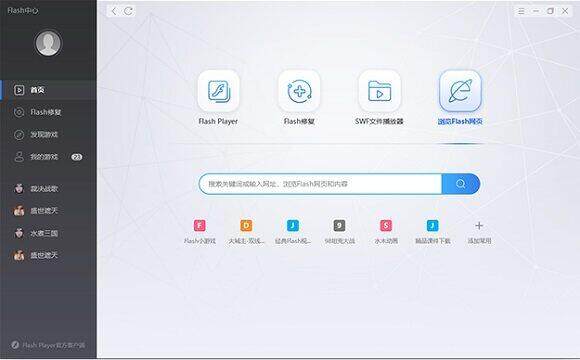580x360 pixels.
Task: Focus the Flash webpage search input field
Action: point(320,184)
